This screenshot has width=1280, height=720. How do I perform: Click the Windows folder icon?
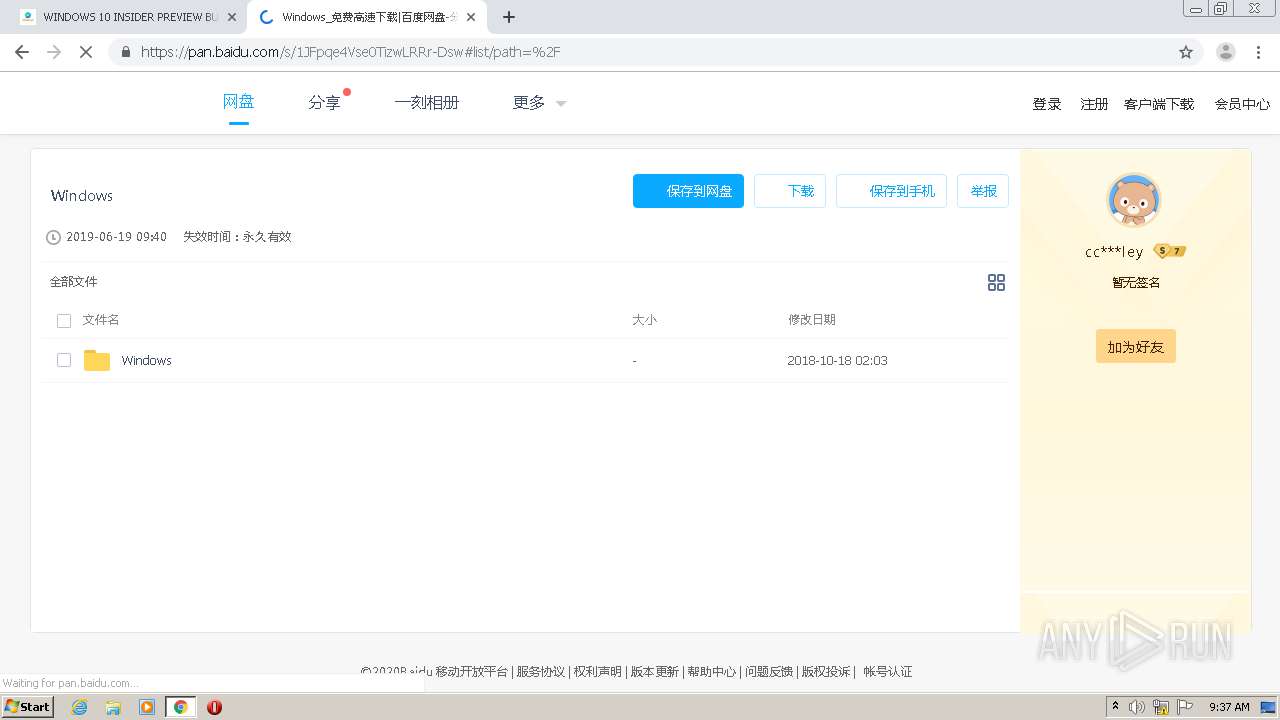click(x=97, y=360)
